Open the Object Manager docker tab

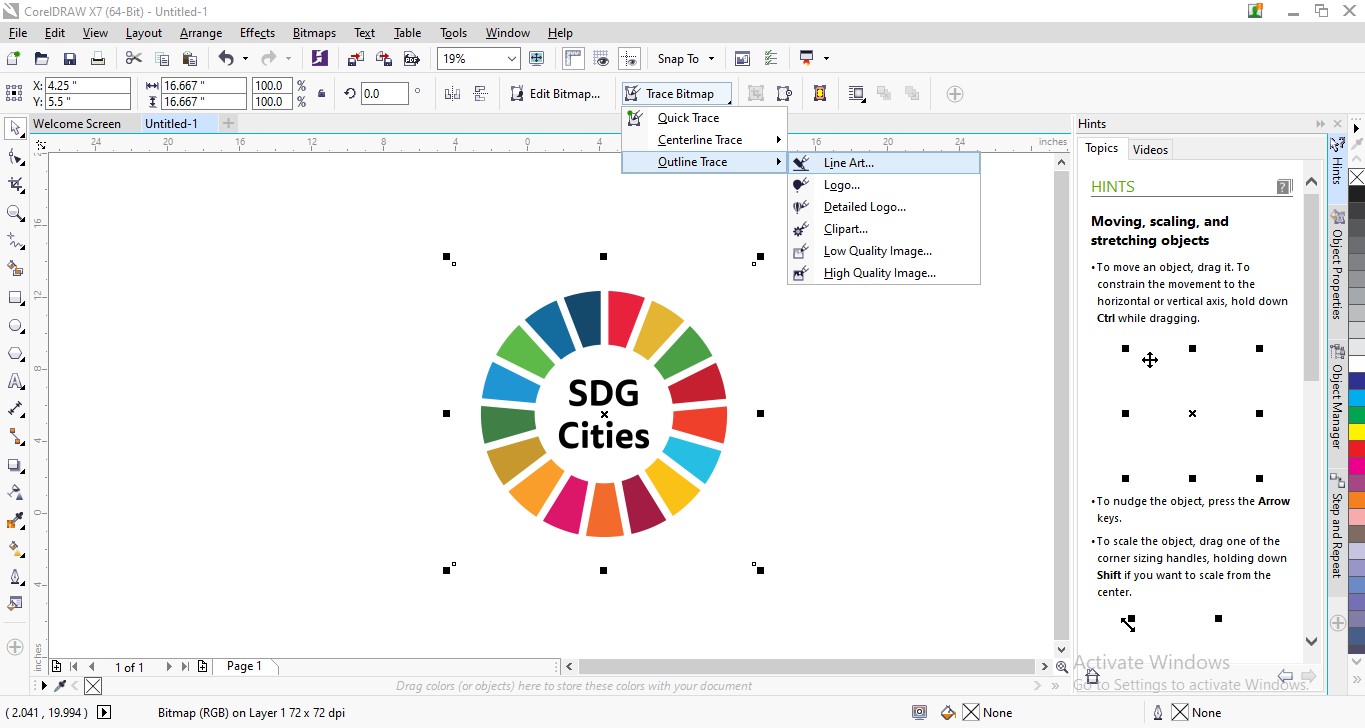1337,396
